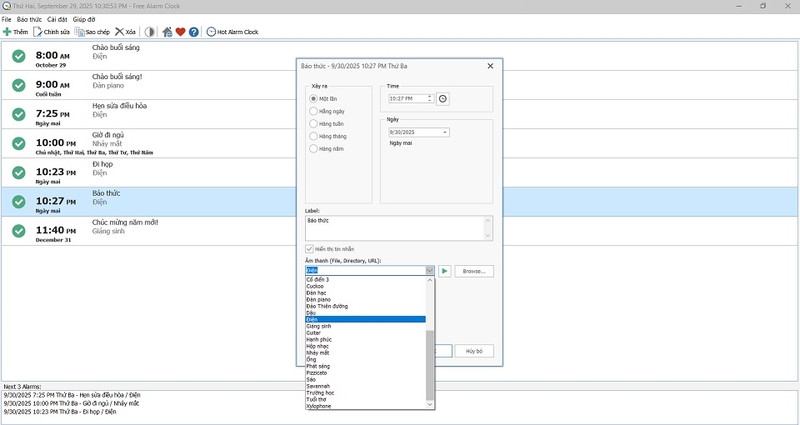Click the home icon in toolbar
The height and width of the screenshot is (425, 800).
167,32
